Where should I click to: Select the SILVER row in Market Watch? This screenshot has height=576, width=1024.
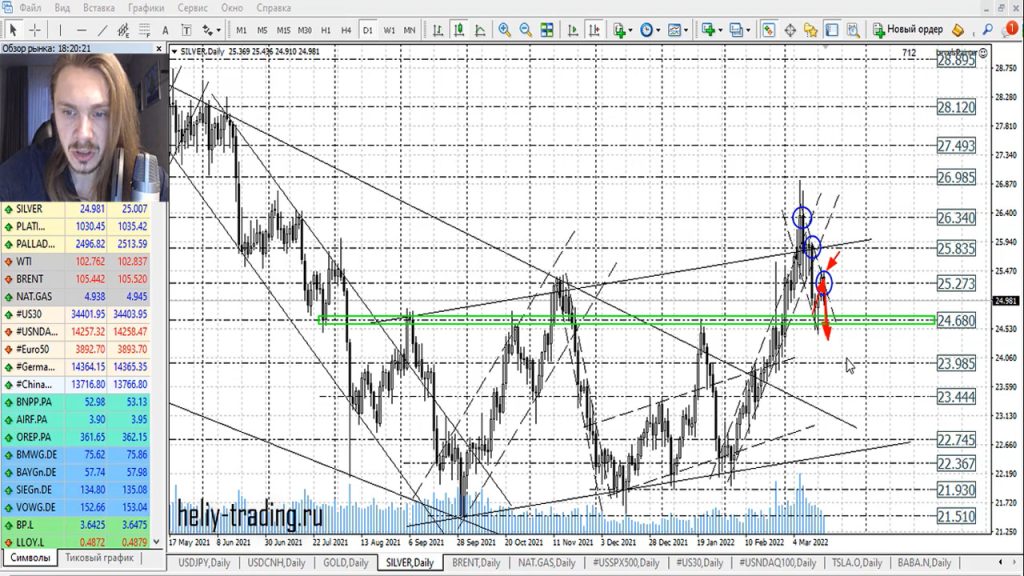click(35, 209)
